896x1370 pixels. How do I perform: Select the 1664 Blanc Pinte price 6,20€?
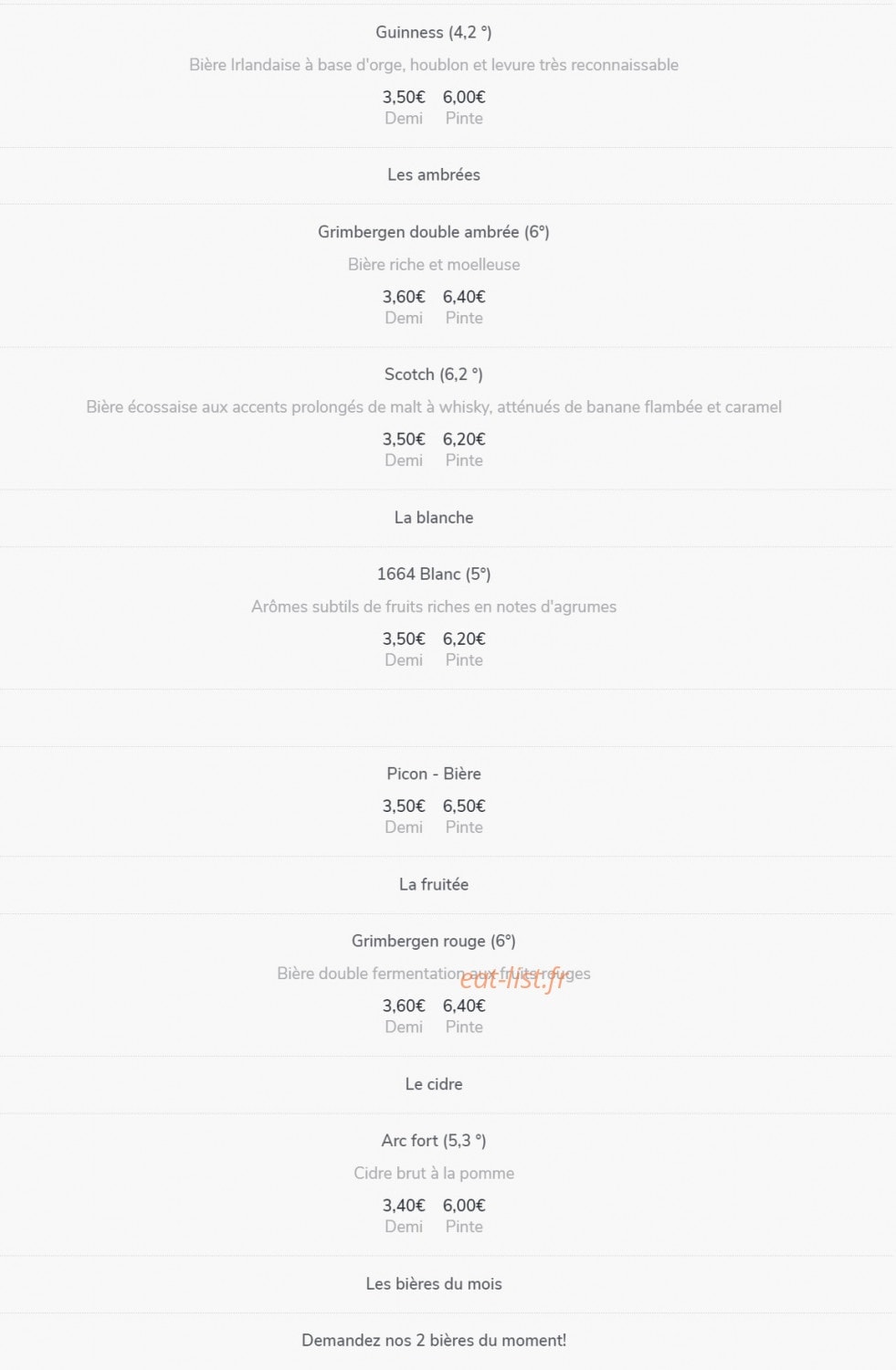(464, 639)
